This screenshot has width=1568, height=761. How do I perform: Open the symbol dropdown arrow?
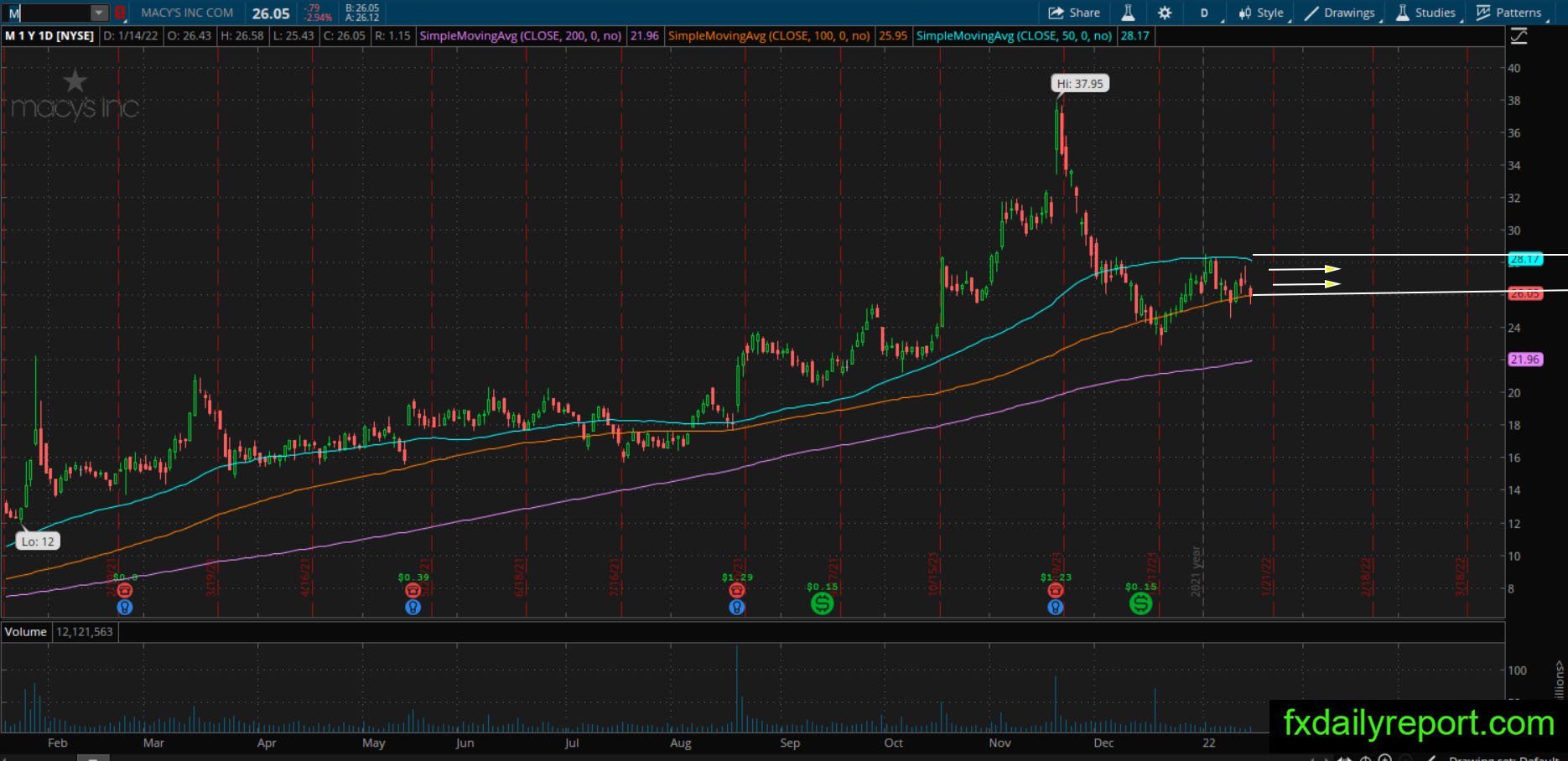click(100, 13)
